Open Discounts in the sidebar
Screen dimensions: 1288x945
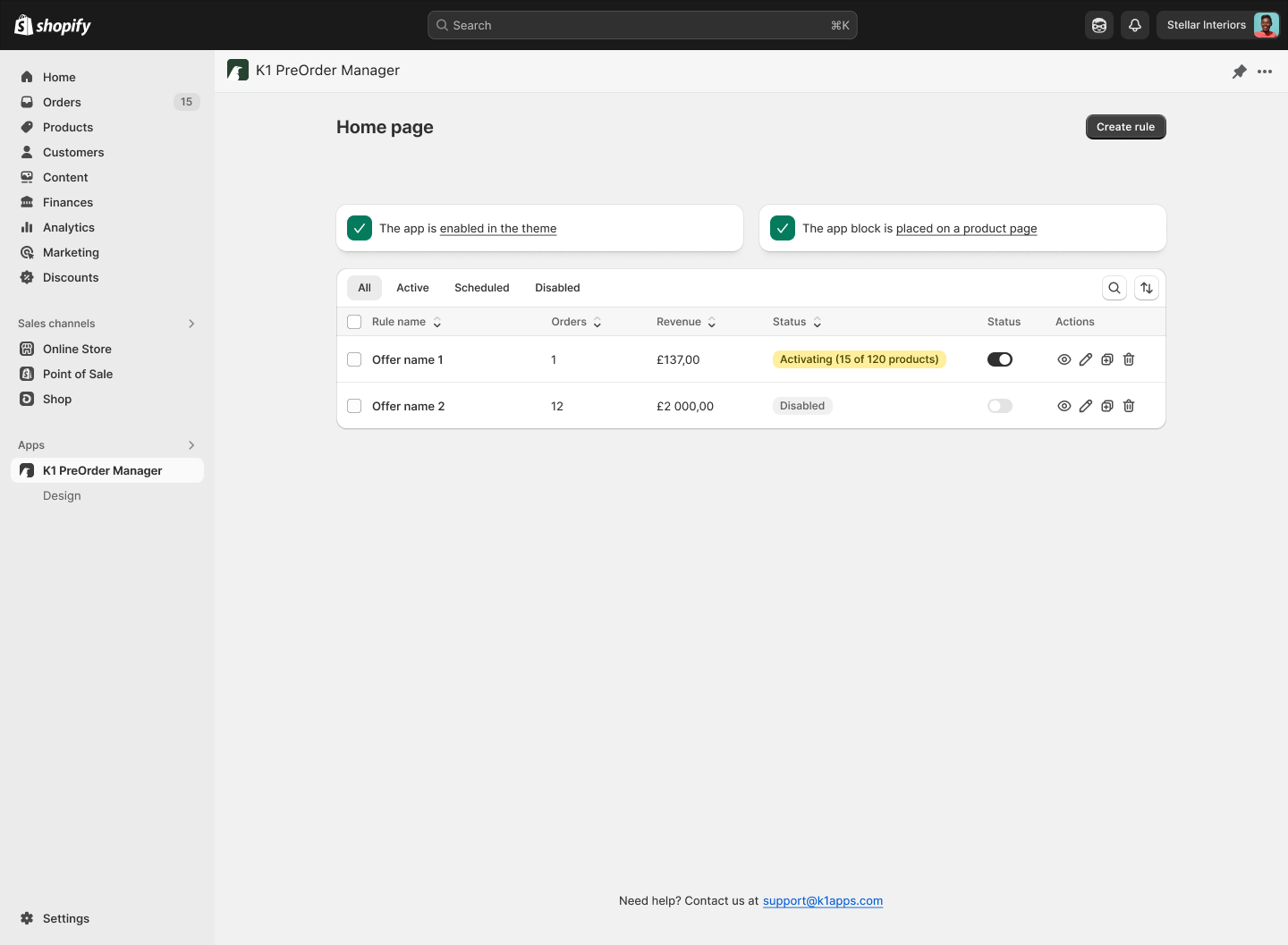pyautogui.click(x=70, y=277)
